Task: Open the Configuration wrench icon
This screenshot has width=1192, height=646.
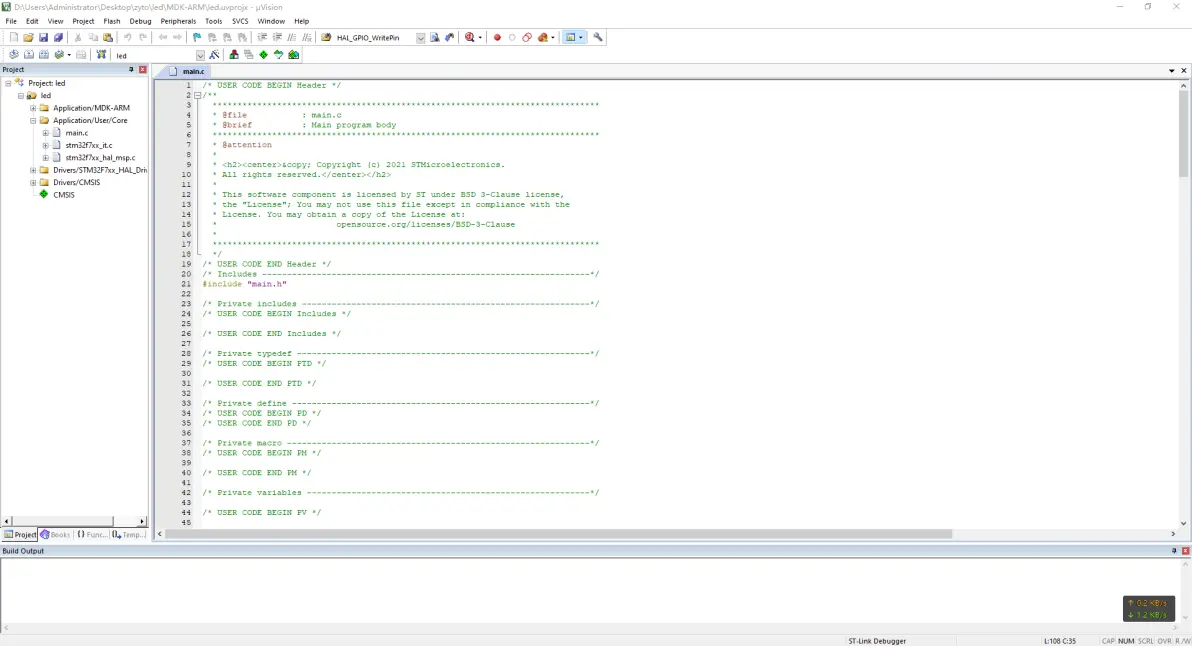Action: click(598, 38)
